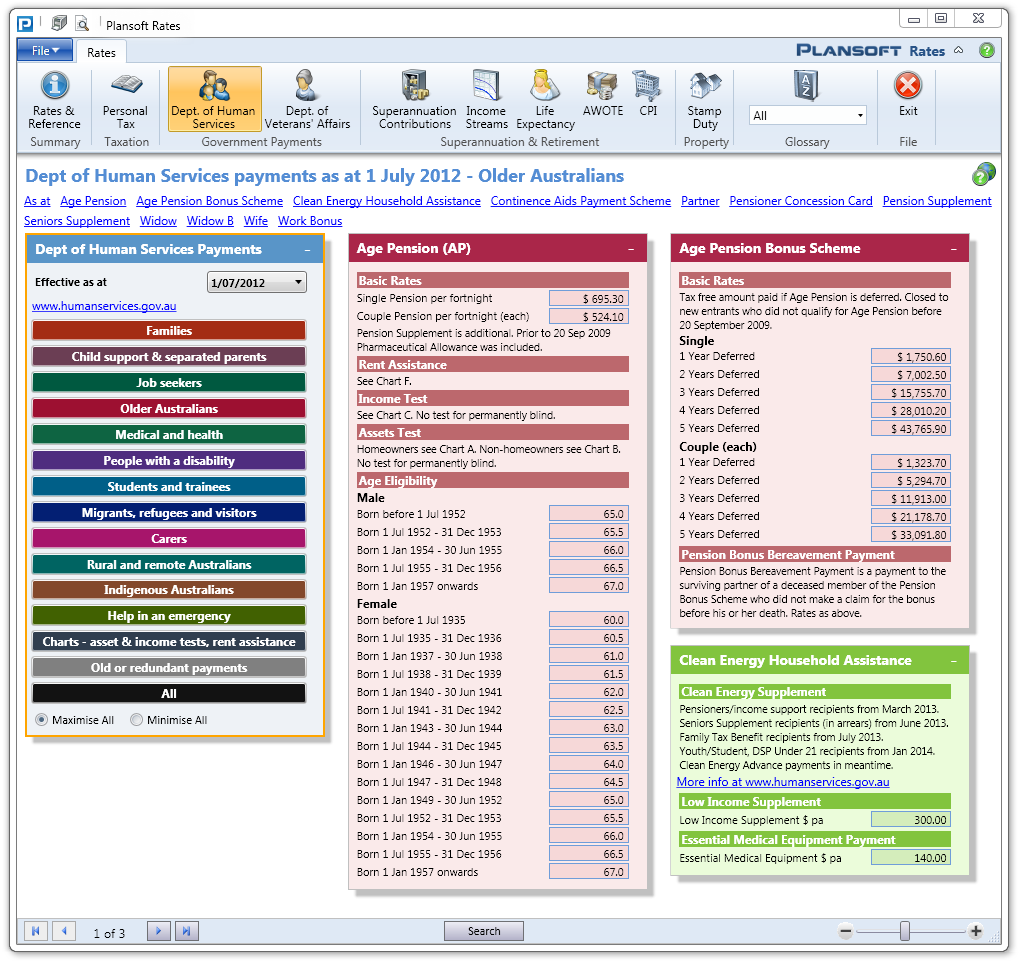This screenshot has width=1019, height=962.
Task: Show Indigenous Australians category
Action: [169, 590]
